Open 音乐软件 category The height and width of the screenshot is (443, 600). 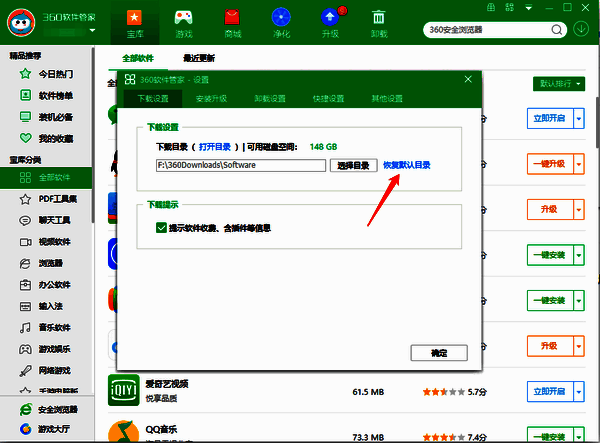(45, 328)
